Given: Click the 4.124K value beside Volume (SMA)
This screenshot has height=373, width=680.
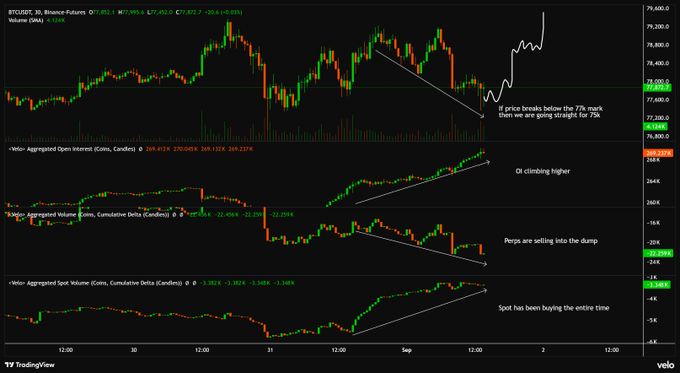Looking at the screenshot, I should point(56,20).
